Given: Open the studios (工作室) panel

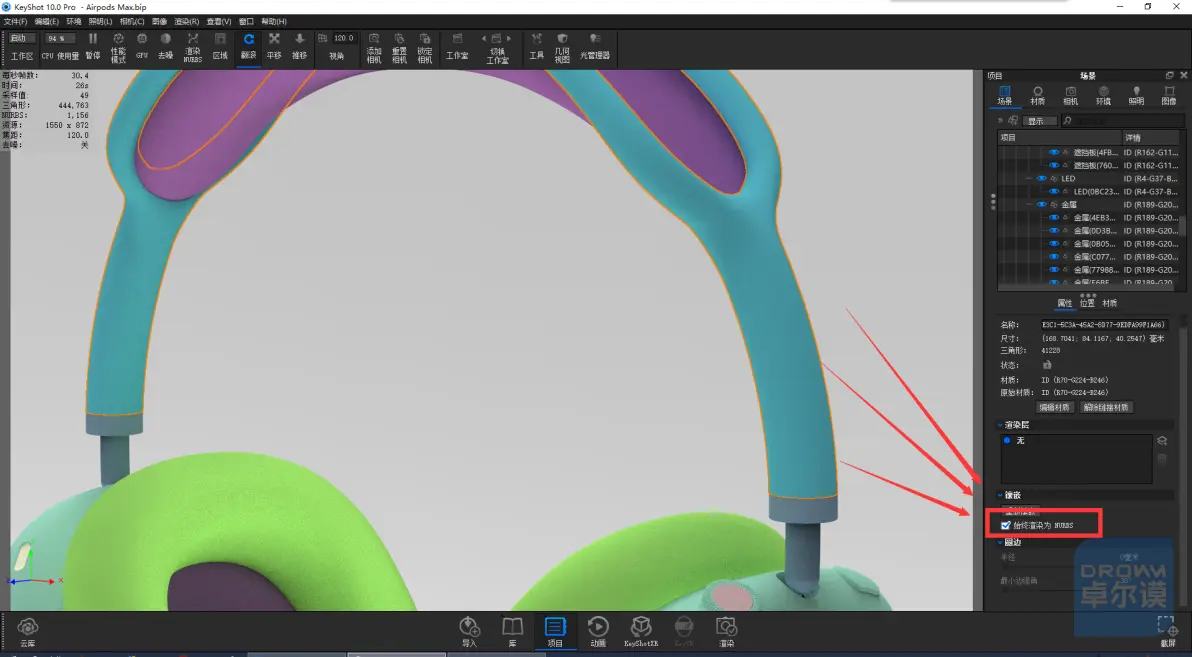Looking at the screenshot, I should (457, 46).
